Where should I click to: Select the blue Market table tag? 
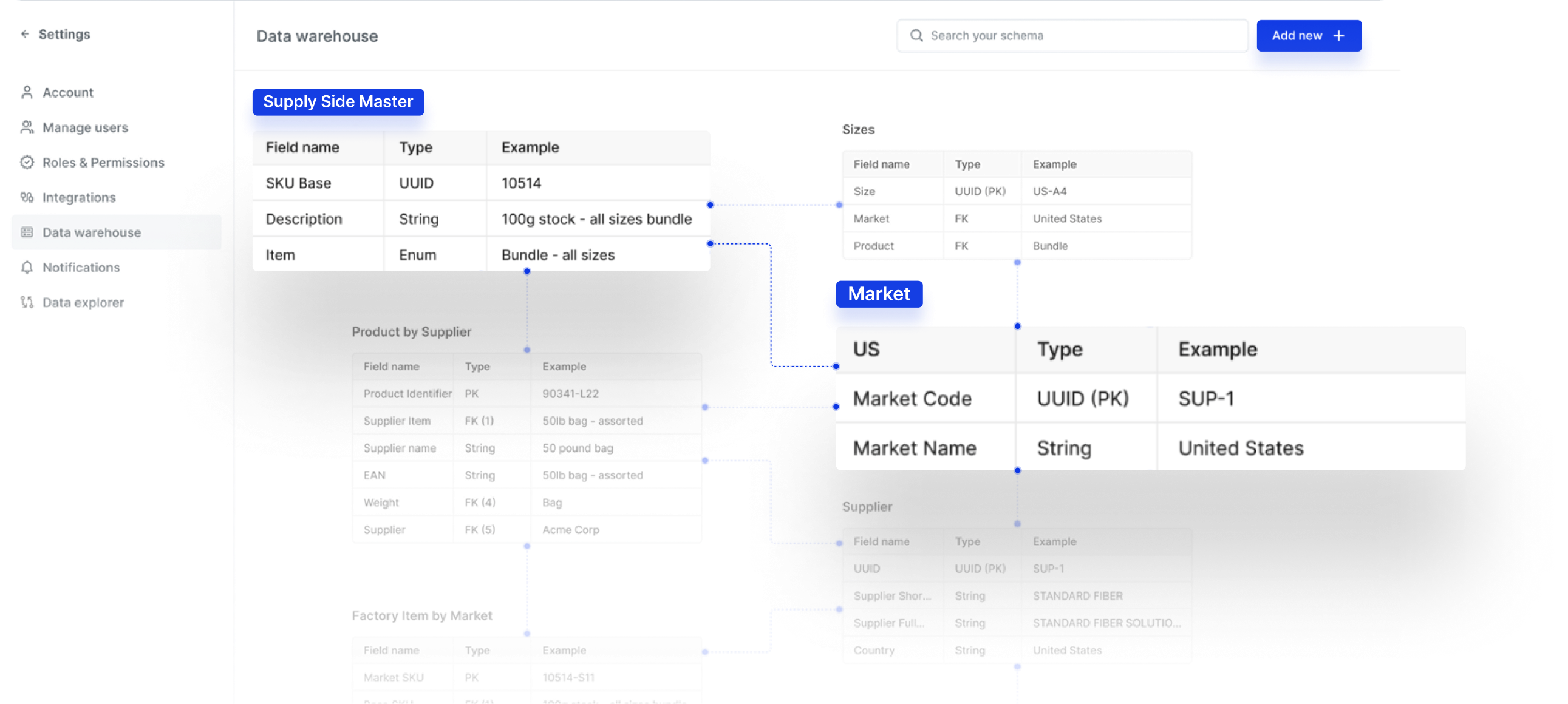point(878,294)
